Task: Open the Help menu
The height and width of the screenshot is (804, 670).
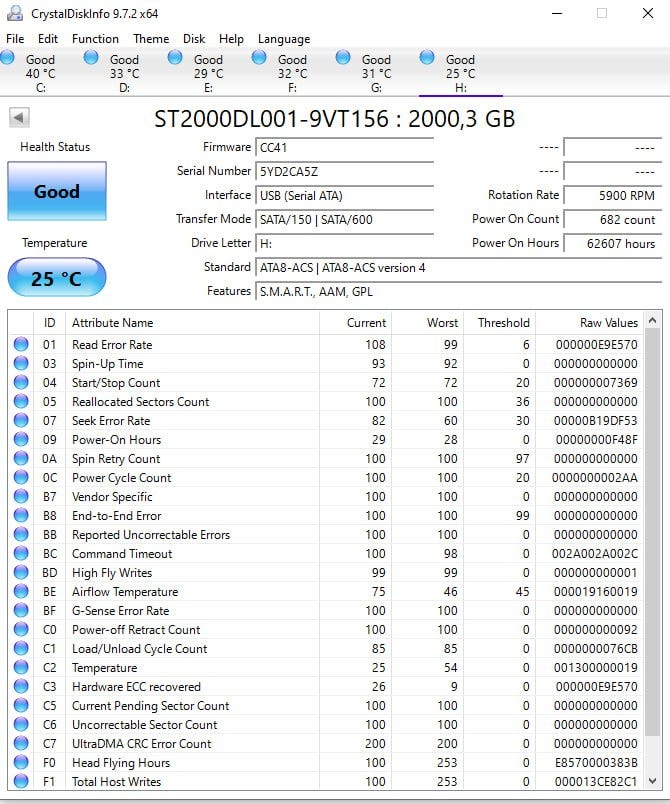Action: coord(231,39)
